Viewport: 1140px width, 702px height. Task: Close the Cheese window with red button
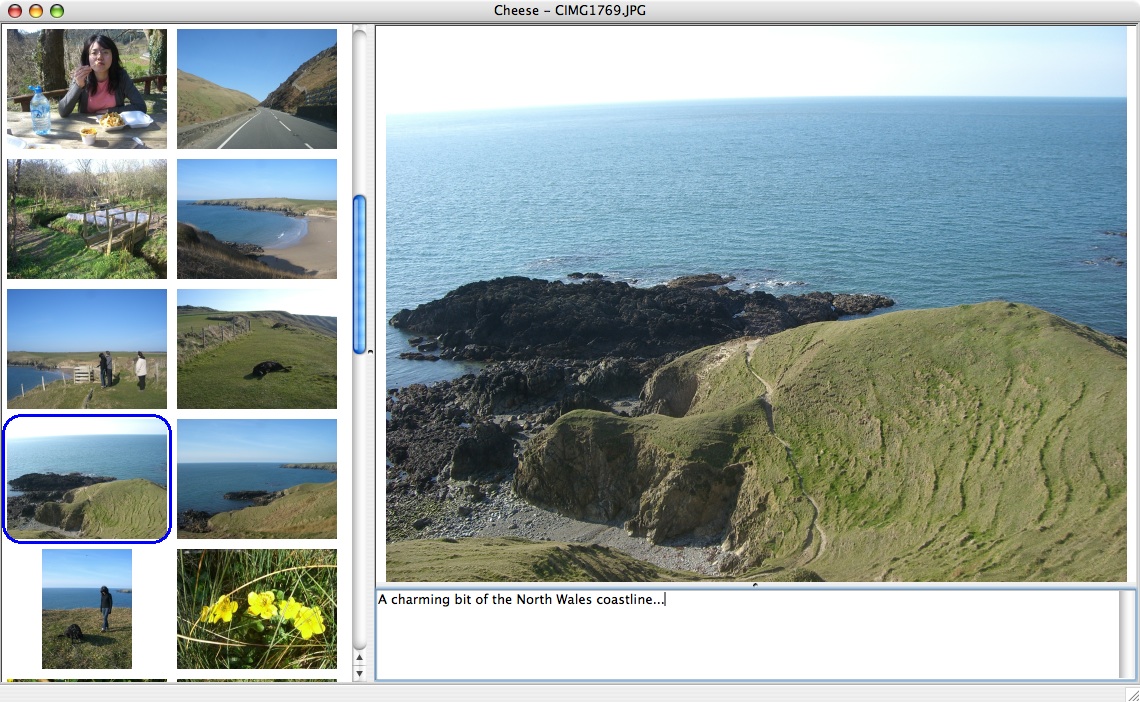point(15,11)
